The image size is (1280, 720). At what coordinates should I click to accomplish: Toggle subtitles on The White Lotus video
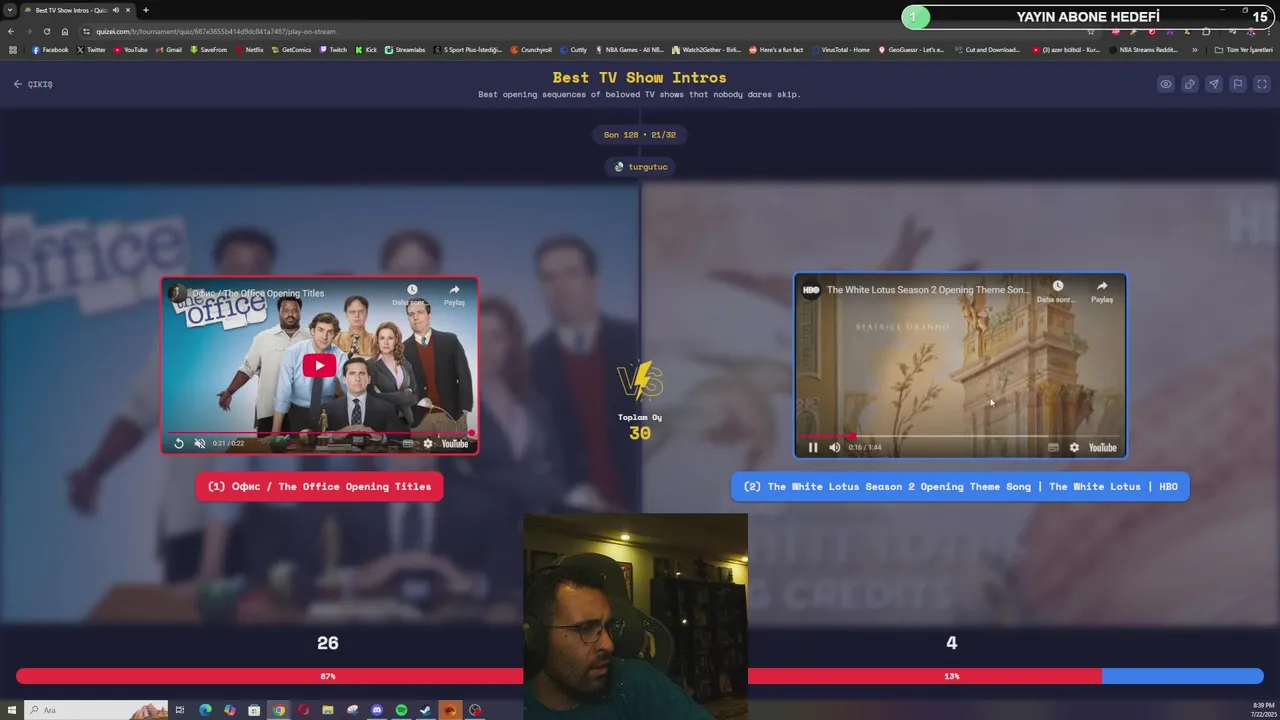(1053, 447)
